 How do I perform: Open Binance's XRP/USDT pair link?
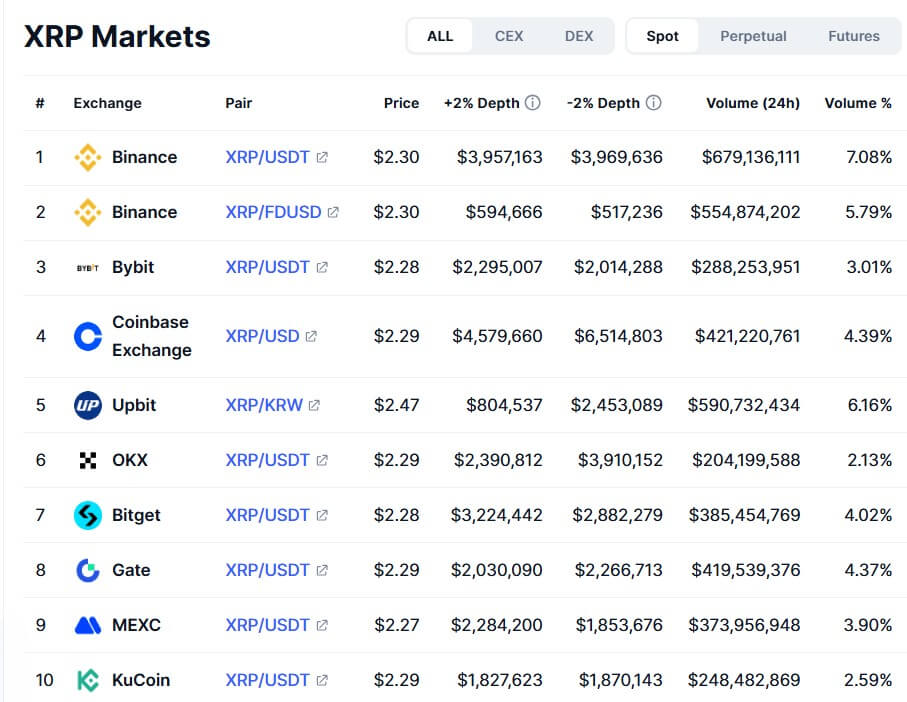pyautogui.click(x=268, y=157)
